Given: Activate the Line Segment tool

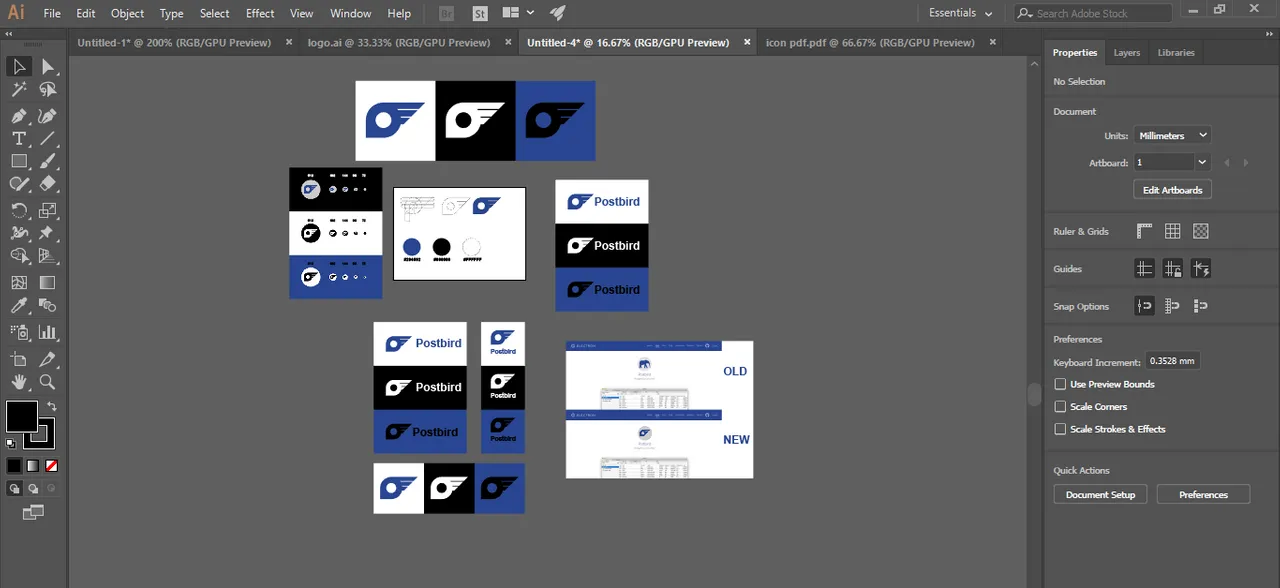Looking at the screenshot, I should [47, 139].
